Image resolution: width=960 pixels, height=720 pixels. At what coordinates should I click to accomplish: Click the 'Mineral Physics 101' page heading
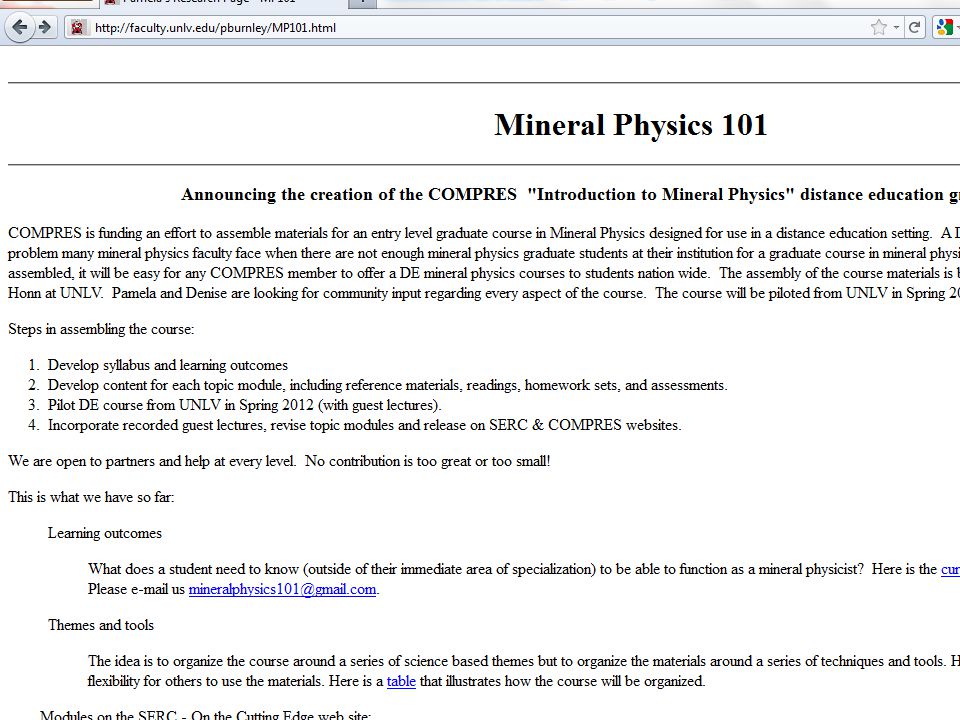point(631,125)
